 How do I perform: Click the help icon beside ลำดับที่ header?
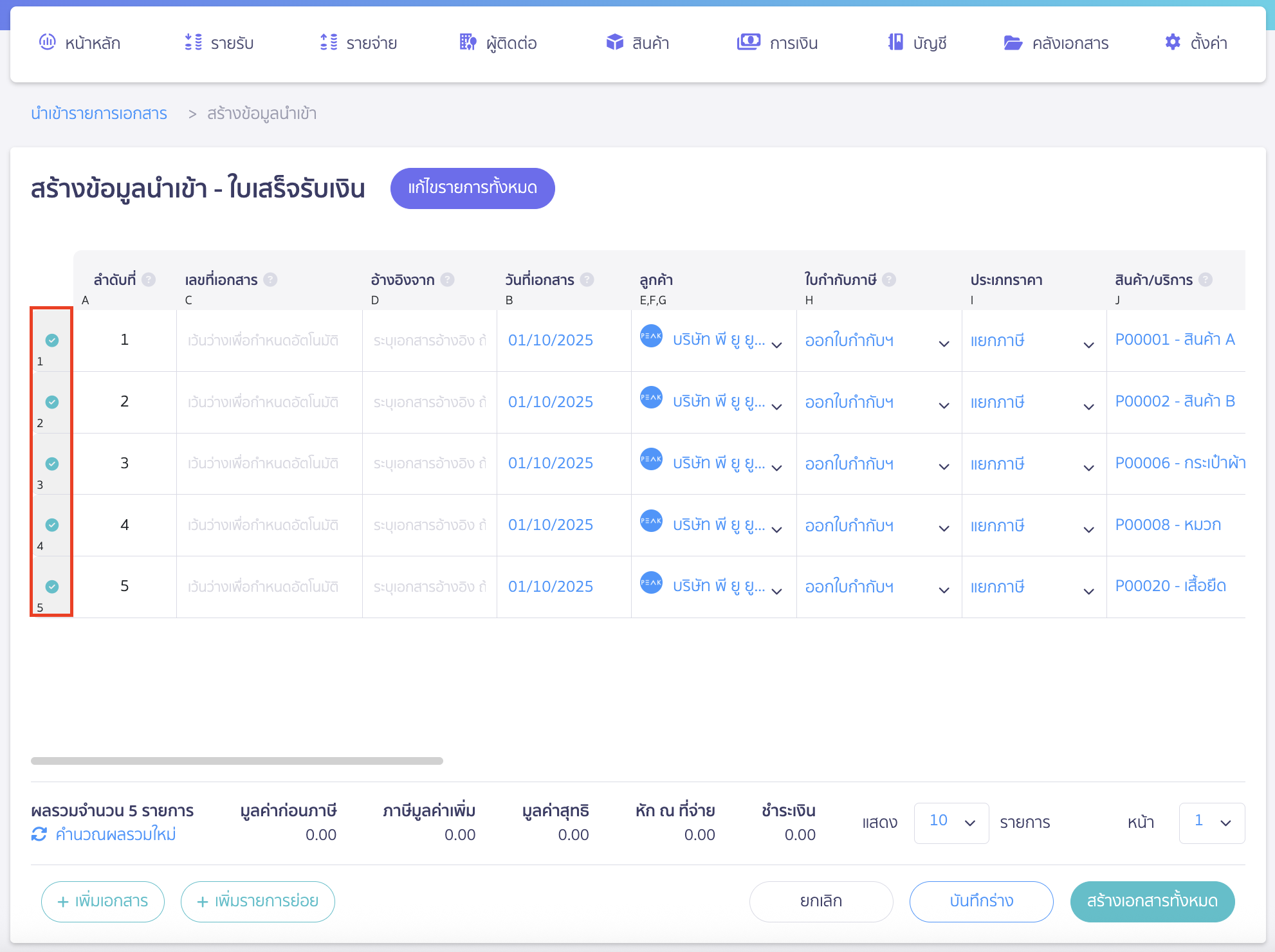[149, 280]
